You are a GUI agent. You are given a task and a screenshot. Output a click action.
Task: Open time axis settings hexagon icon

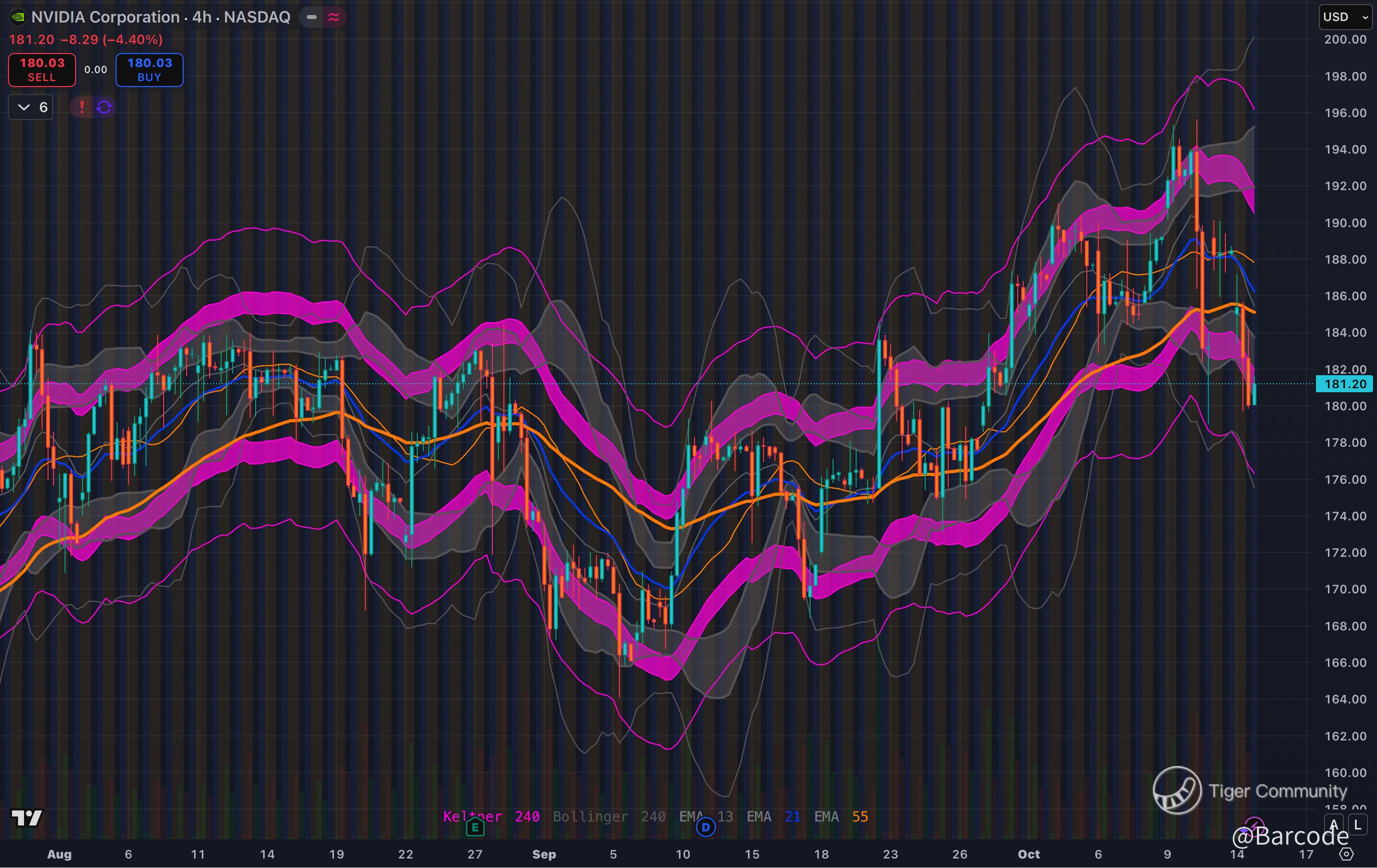1346,854
